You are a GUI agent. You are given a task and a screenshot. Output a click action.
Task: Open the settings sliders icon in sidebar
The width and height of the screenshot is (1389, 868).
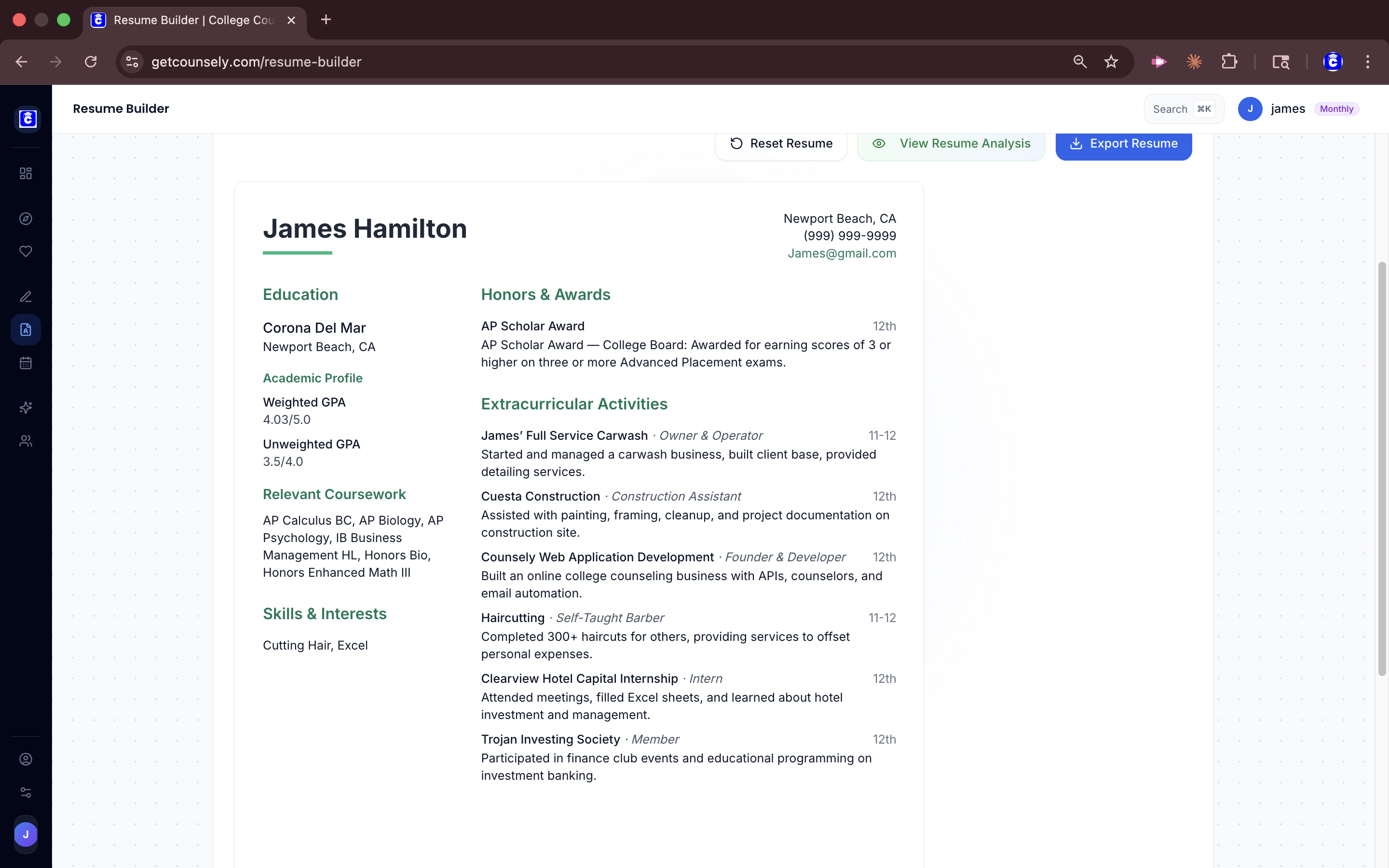26,792
